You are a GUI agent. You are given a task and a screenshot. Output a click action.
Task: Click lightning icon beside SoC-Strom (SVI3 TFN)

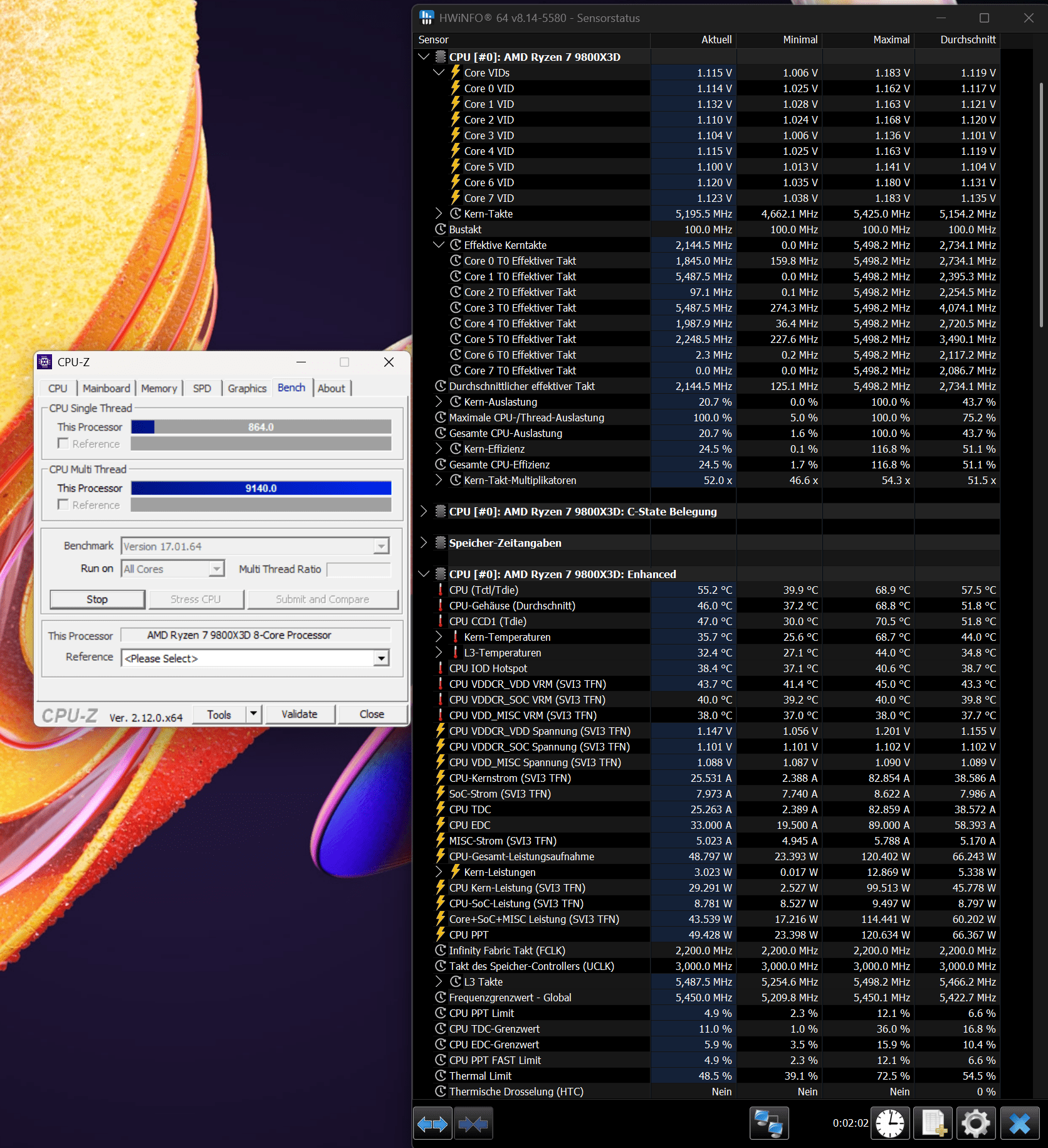coord(441,794)
